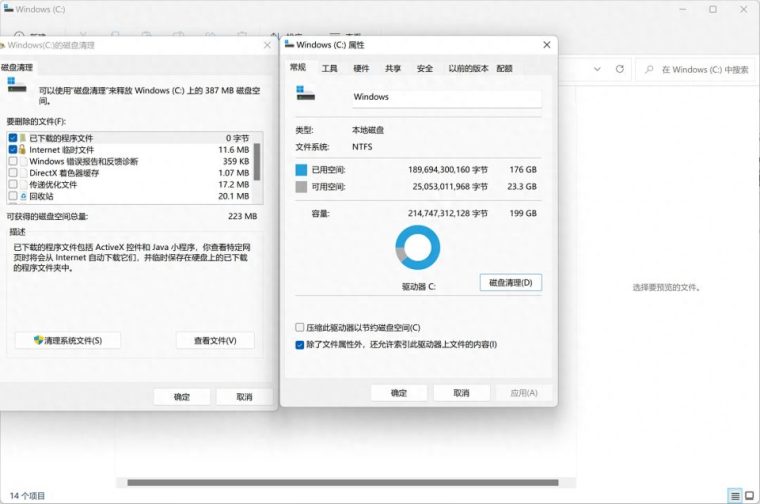
Task: Go to the 共享 tab
Action: pos(393,68)
